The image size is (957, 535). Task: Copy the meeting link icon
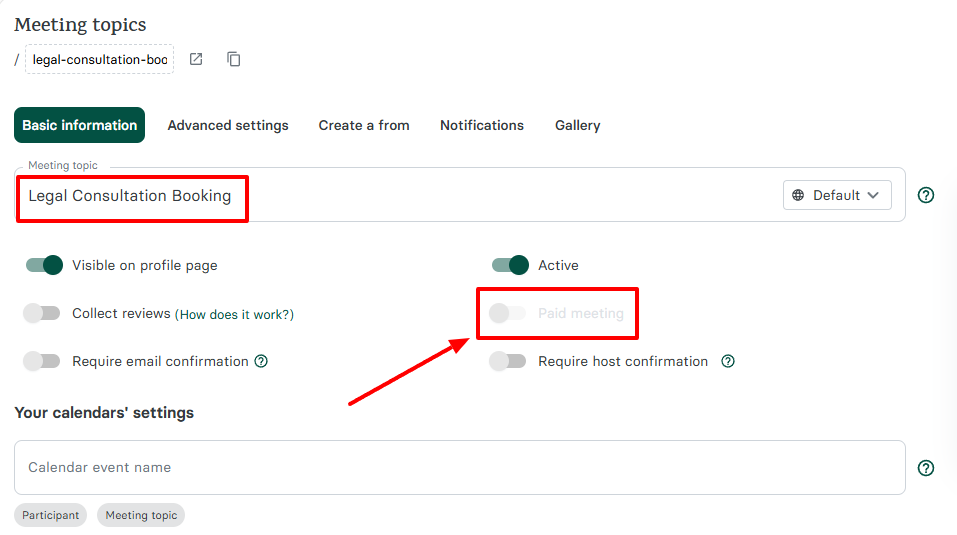click(x=234, y=59)
